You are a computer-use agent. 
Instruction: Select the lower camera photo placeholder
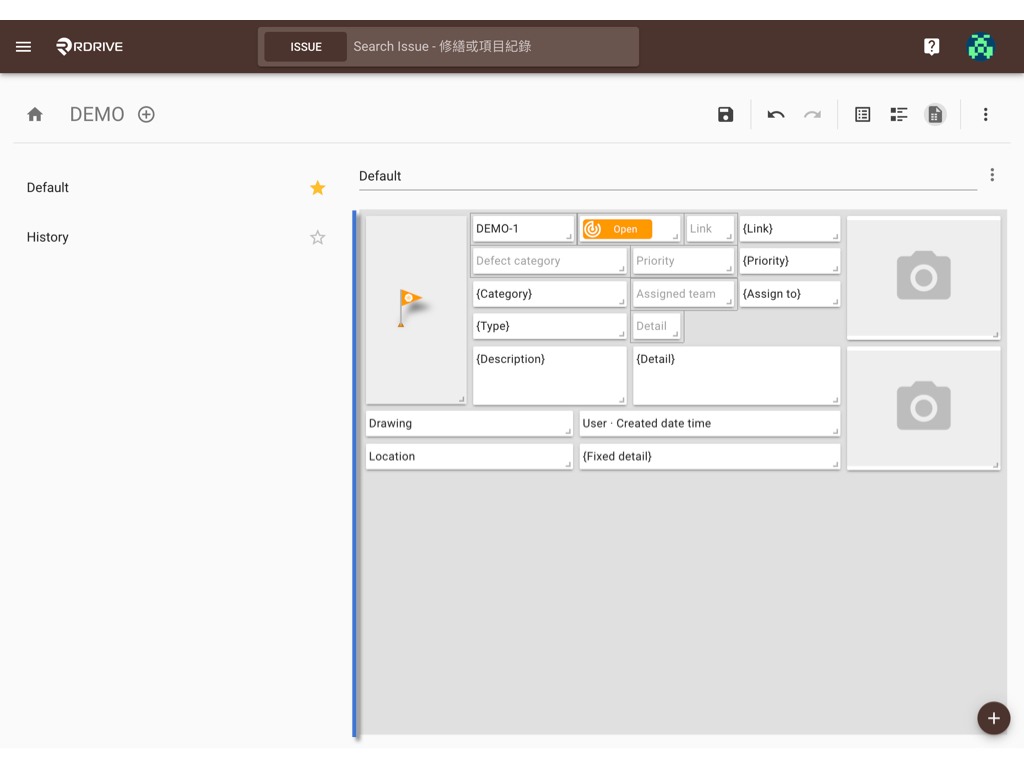[x=923, y=408]
